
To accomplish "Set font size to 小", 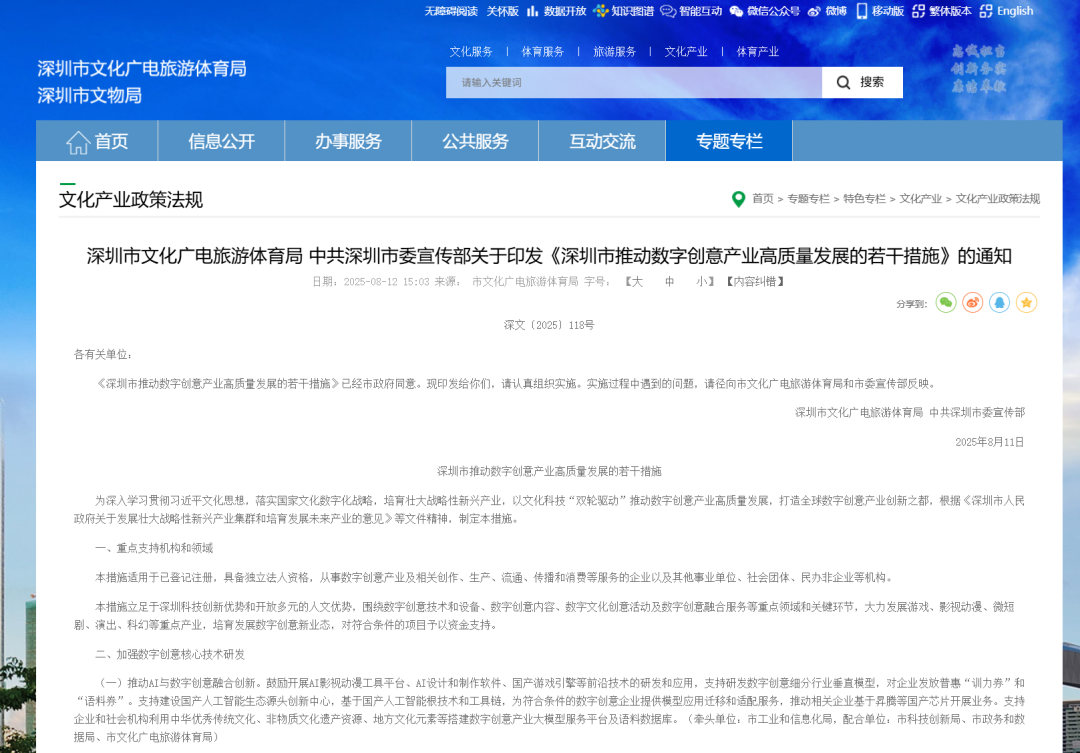I will 702,282.
